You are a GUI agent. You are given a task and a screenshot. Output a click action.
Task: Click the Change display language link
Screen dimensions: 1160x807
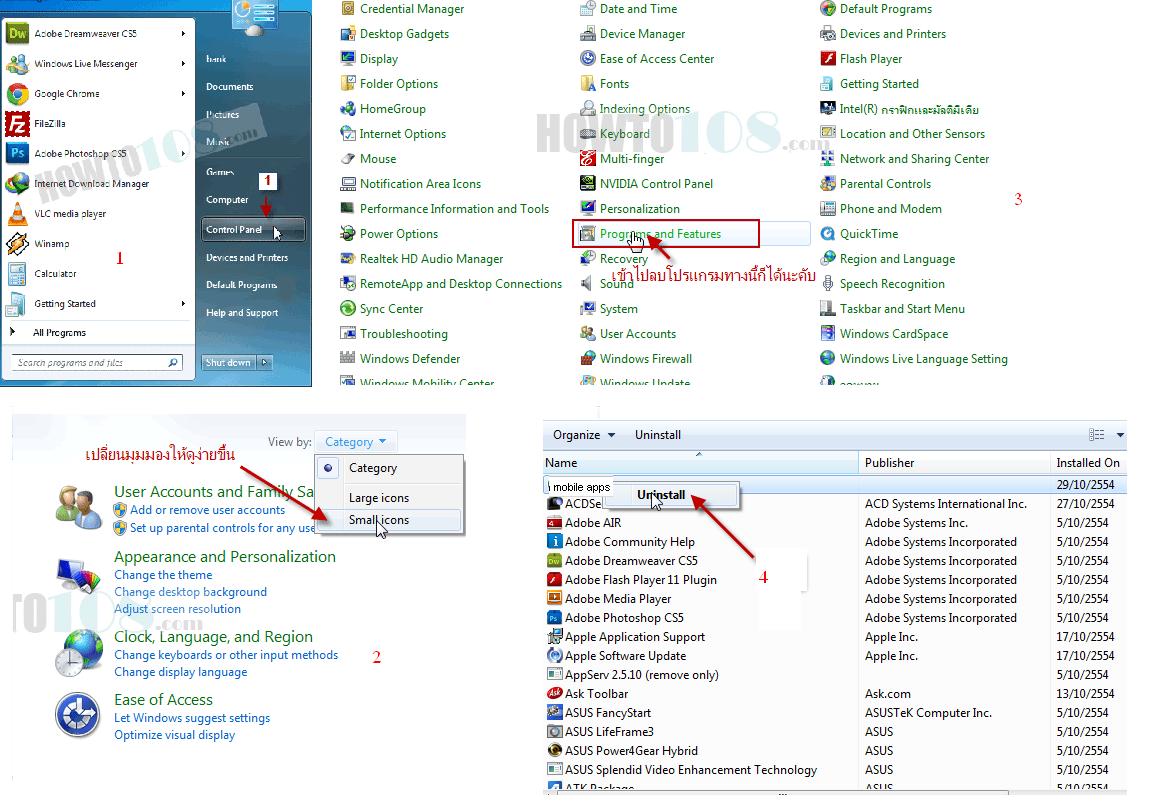[181, 672]
